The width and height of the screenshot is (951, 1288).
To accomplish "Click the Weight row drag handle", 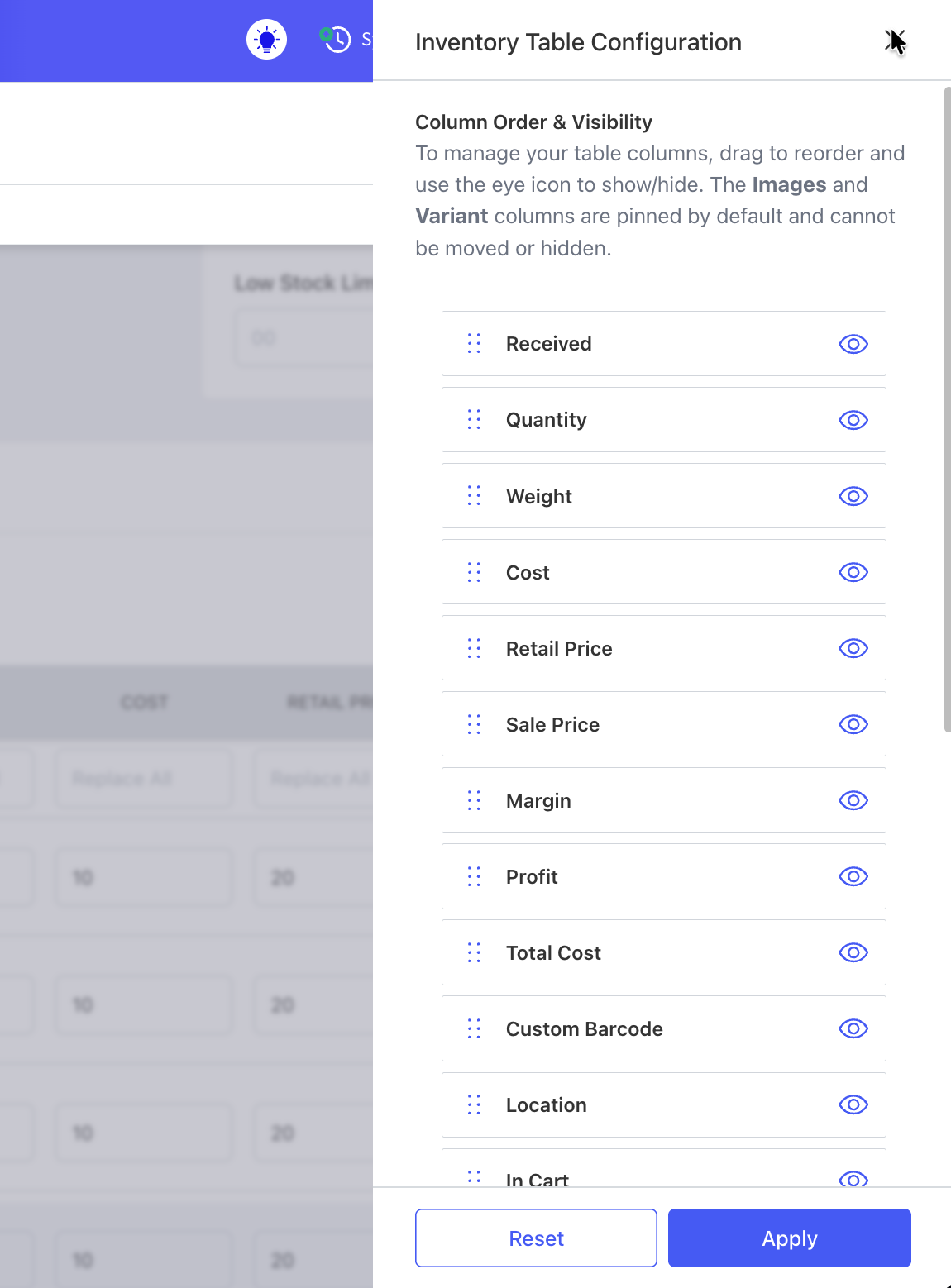I will point(474,496).
